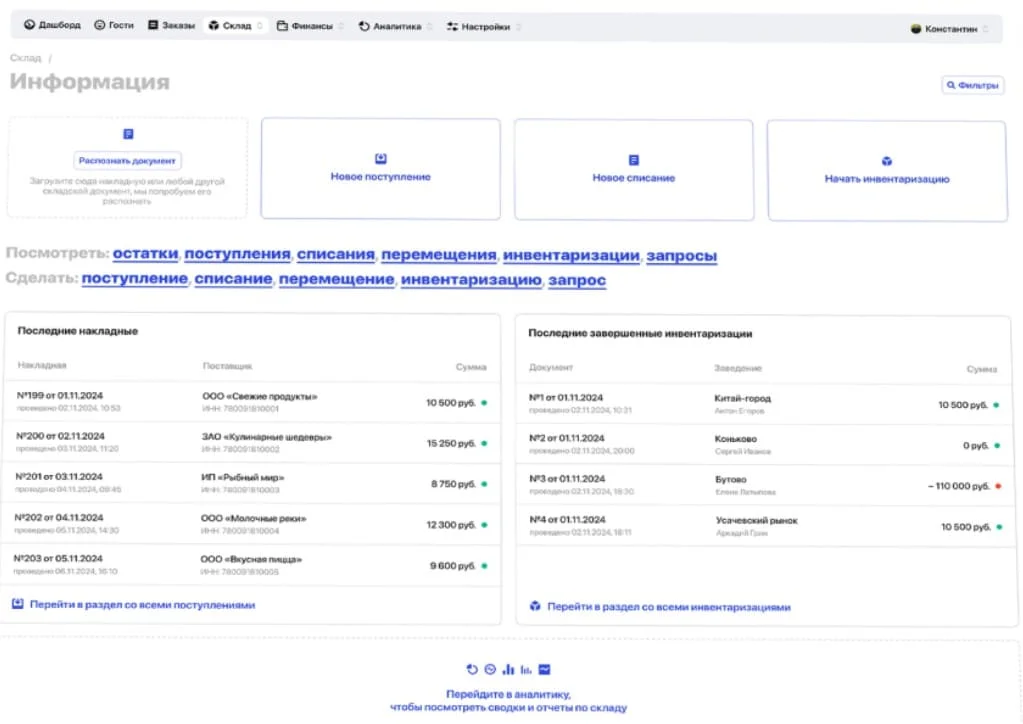The image size is (1023, 724).
Task: Click the Коньково venue
Action: click(736, 439)
